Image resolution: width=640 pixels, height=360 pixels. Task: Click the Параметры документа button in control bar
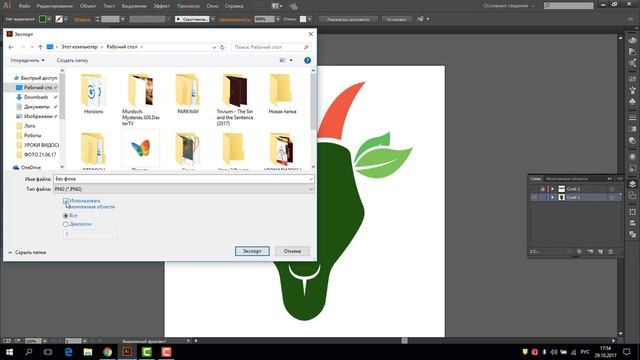(348, 19)
